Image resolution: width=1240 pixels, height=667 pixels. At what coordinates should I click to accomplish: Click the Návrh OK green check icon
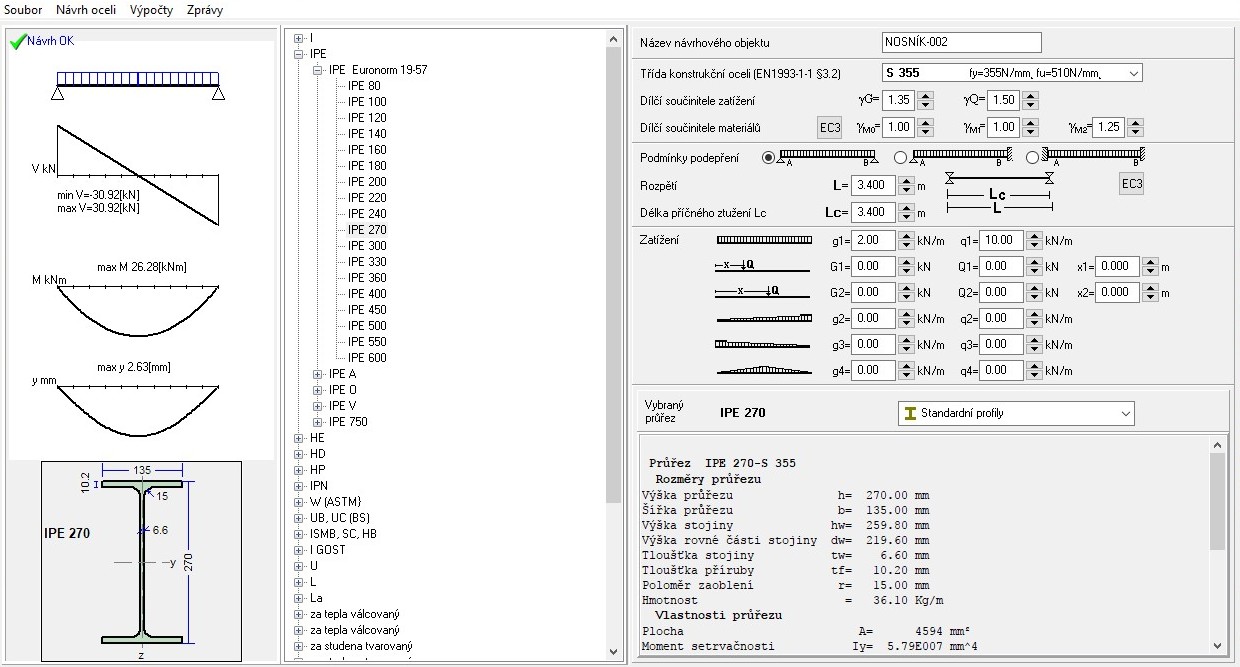coord(17,41)
